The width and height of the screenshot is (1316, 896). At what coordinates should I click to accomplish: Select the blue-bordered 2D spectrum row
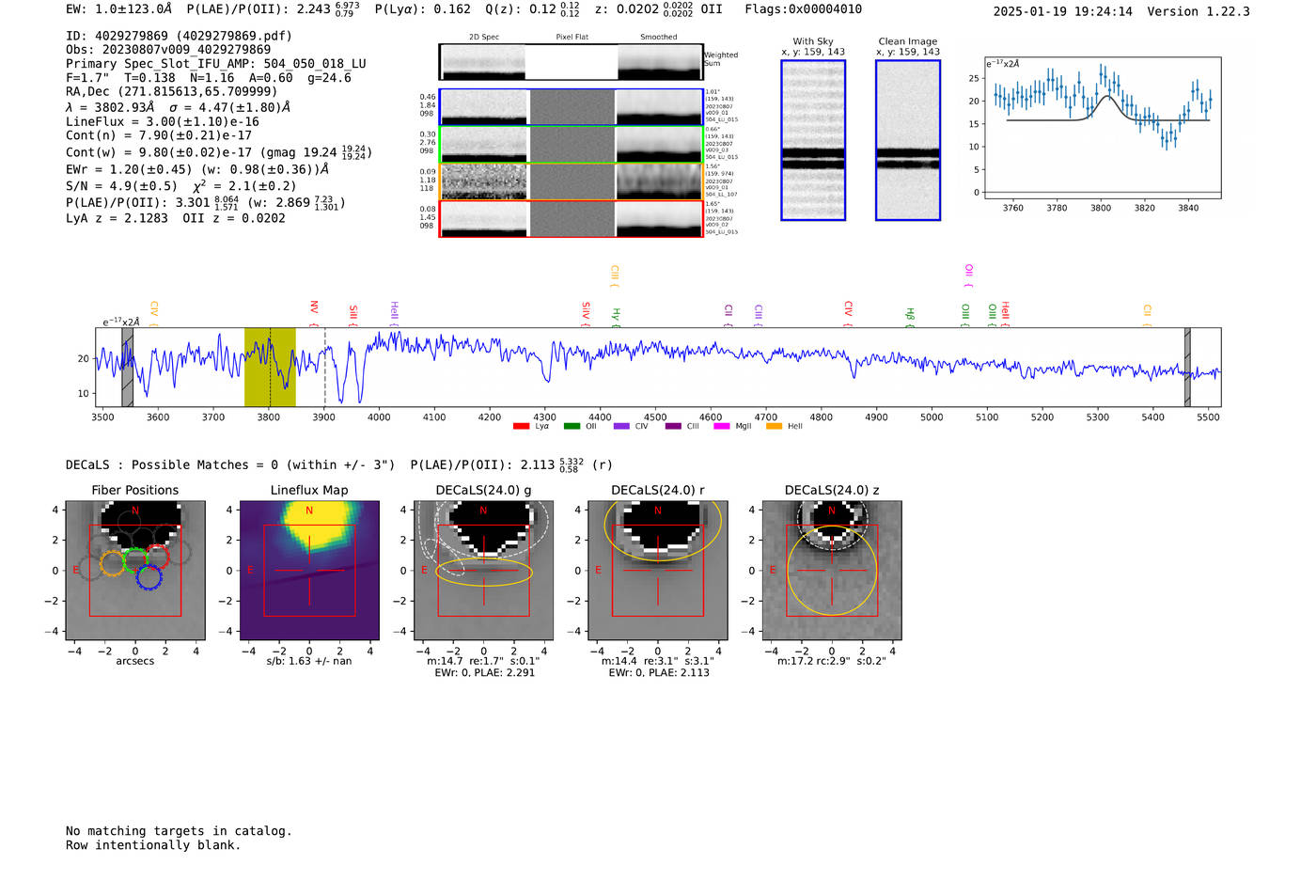point(571,107)
